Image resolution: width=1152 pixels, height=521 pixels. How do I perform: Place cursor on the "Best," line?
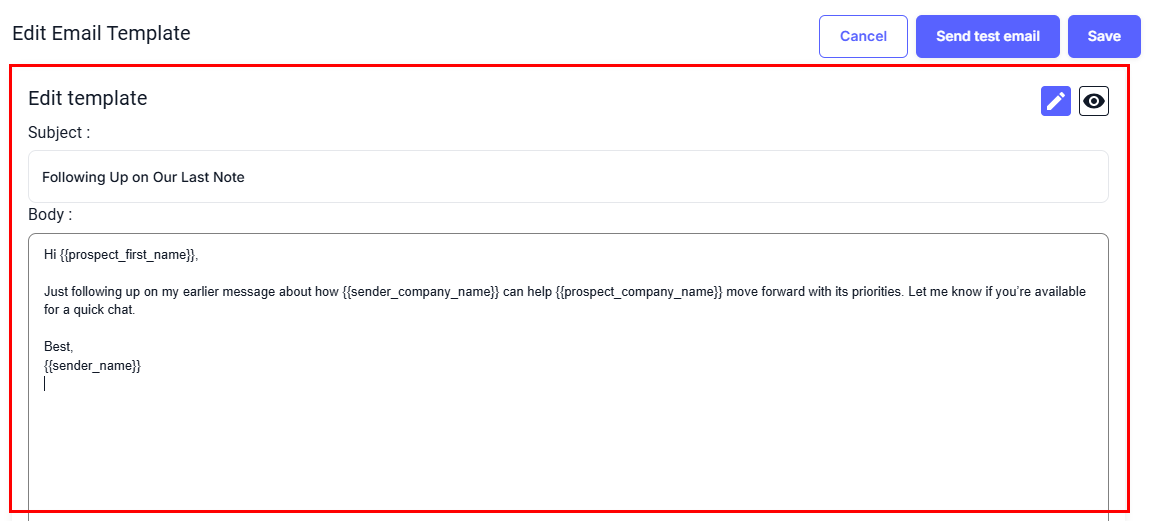(58, 347)
